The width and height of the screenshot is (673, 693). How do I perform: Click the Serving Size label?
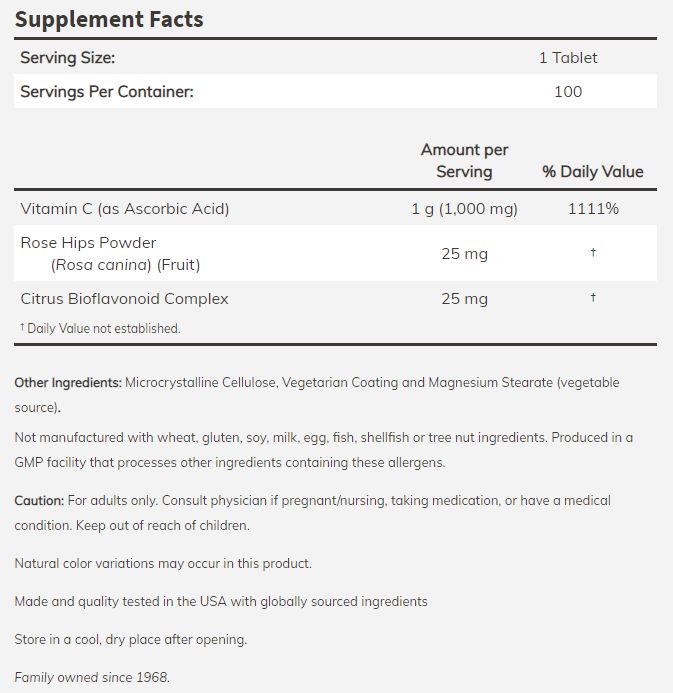click(x=67, y=58)
